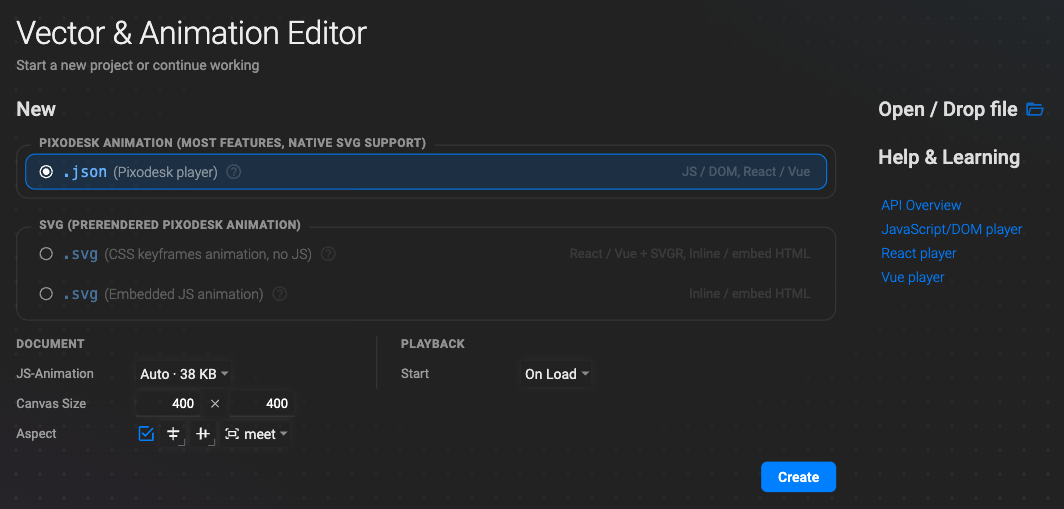
Task: Click the 'JS / DOM, React / Vue' text
Action: [x=746, y=172]
